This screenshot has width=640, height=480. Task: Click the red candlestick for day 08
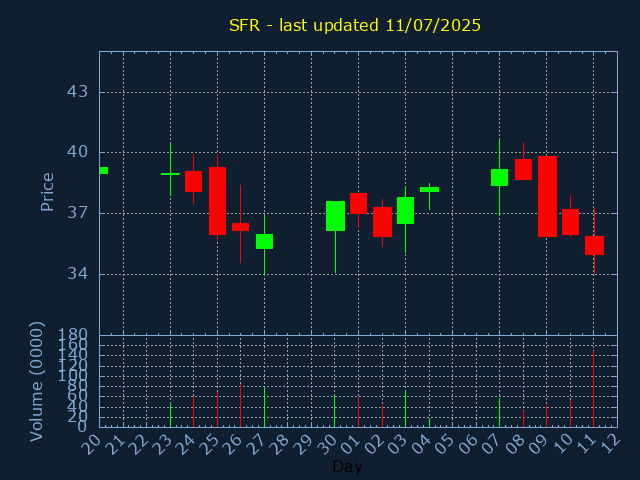523,169
